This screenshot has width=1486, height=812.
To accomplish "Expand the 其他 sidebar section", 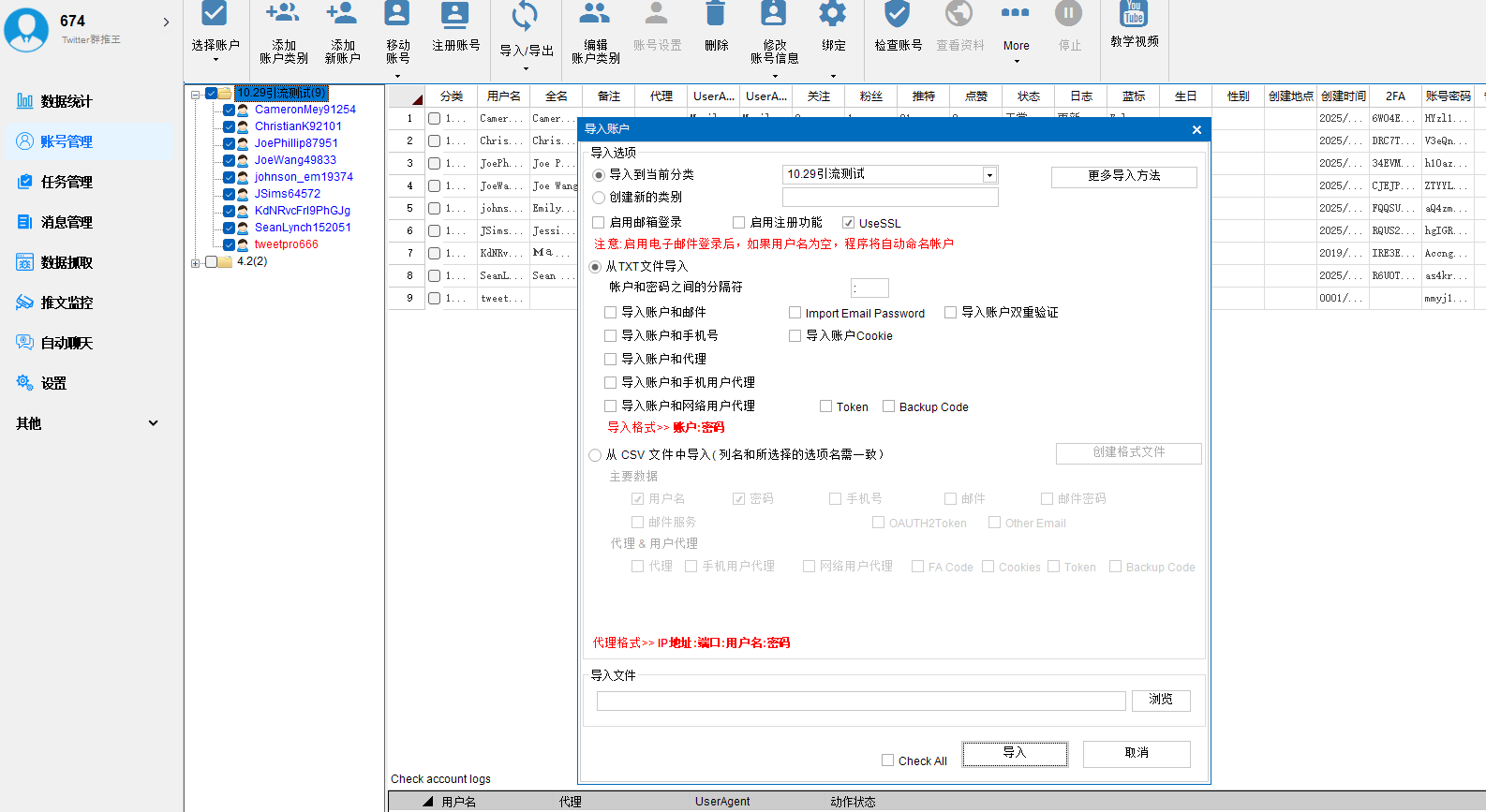I will [153, 423].
